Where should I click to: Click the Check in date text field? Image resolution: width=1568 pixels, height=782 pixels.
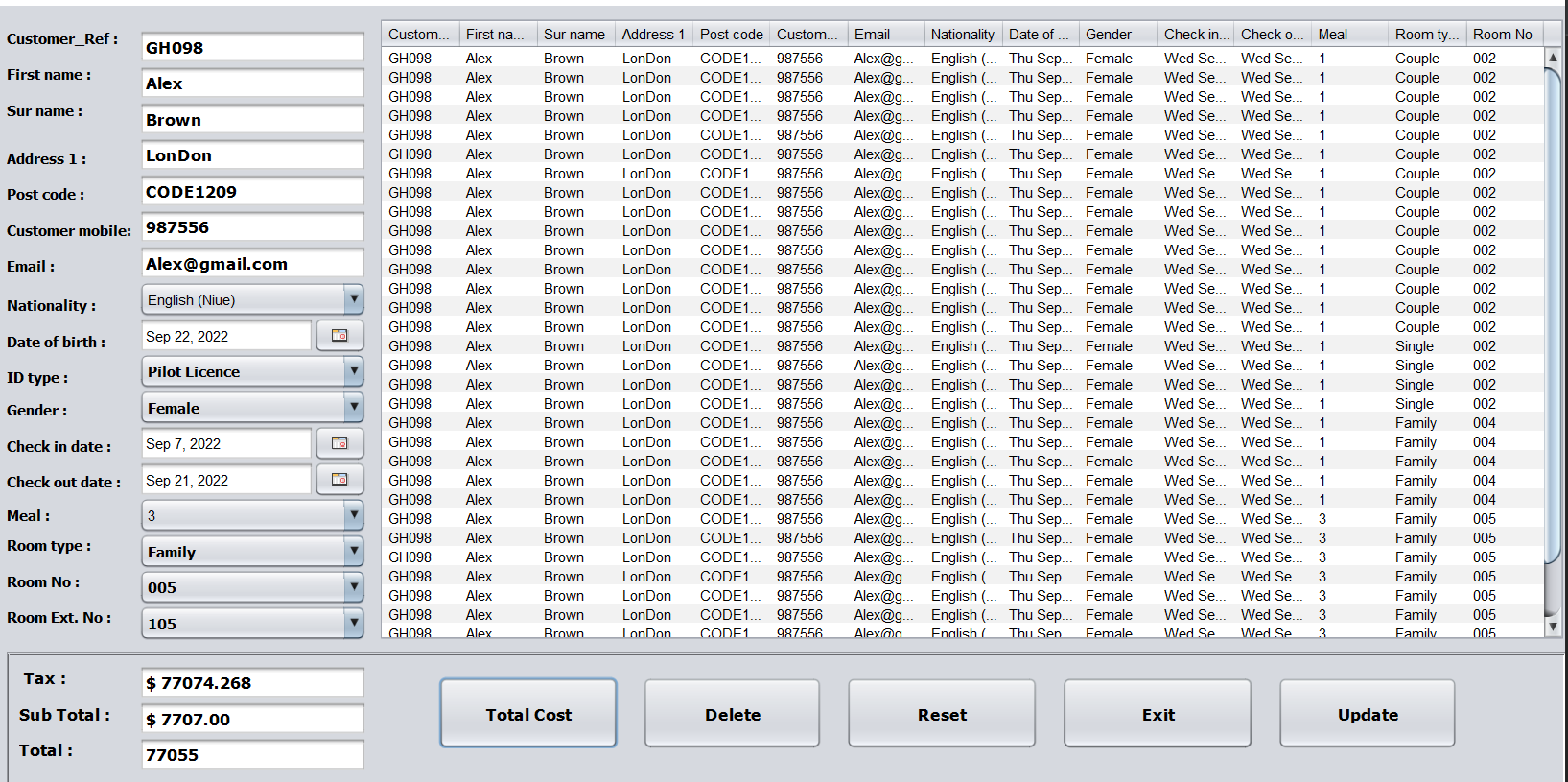coord(226,443)
